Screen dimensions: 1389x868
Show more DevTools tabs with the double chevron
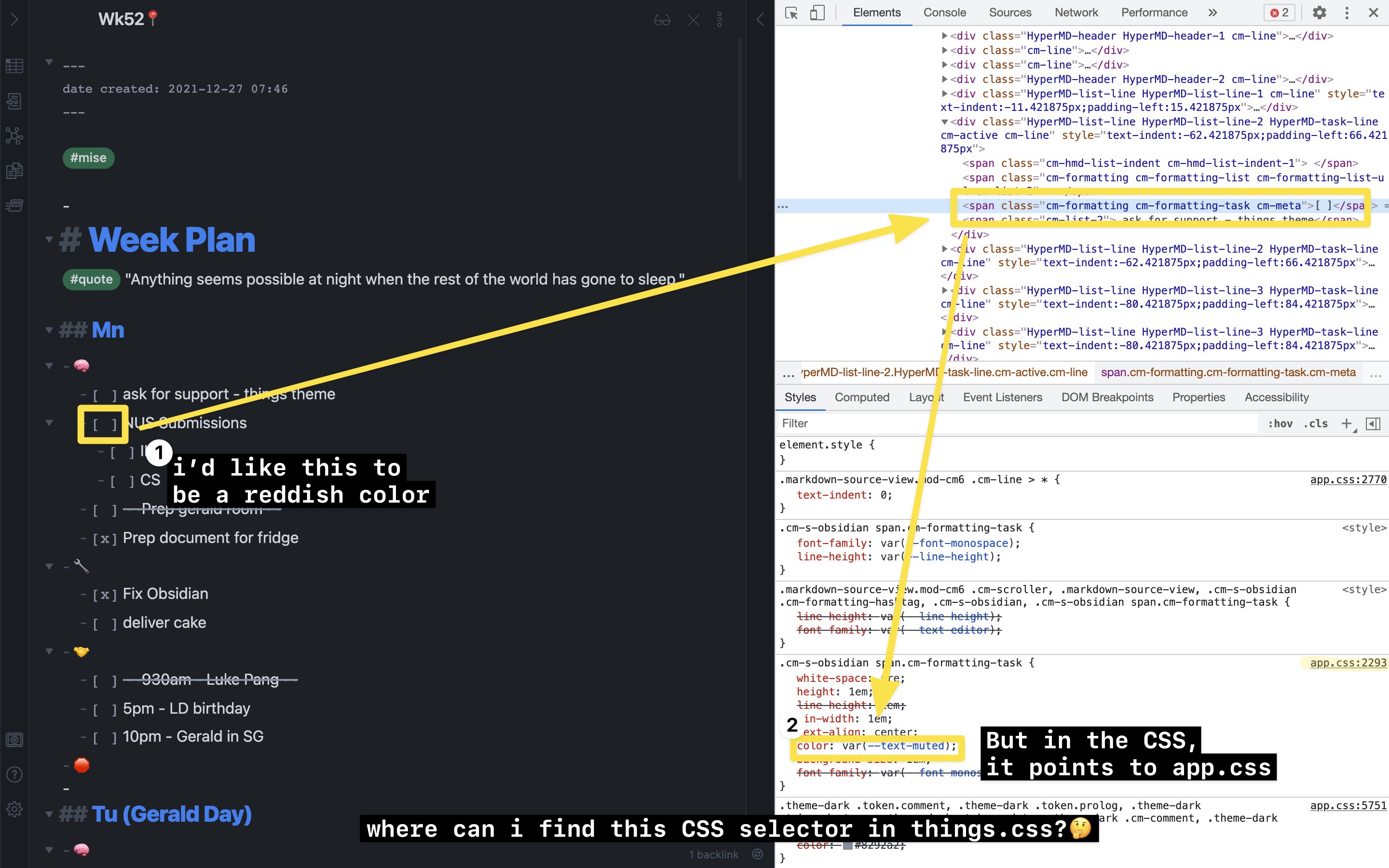point(1212,13)
